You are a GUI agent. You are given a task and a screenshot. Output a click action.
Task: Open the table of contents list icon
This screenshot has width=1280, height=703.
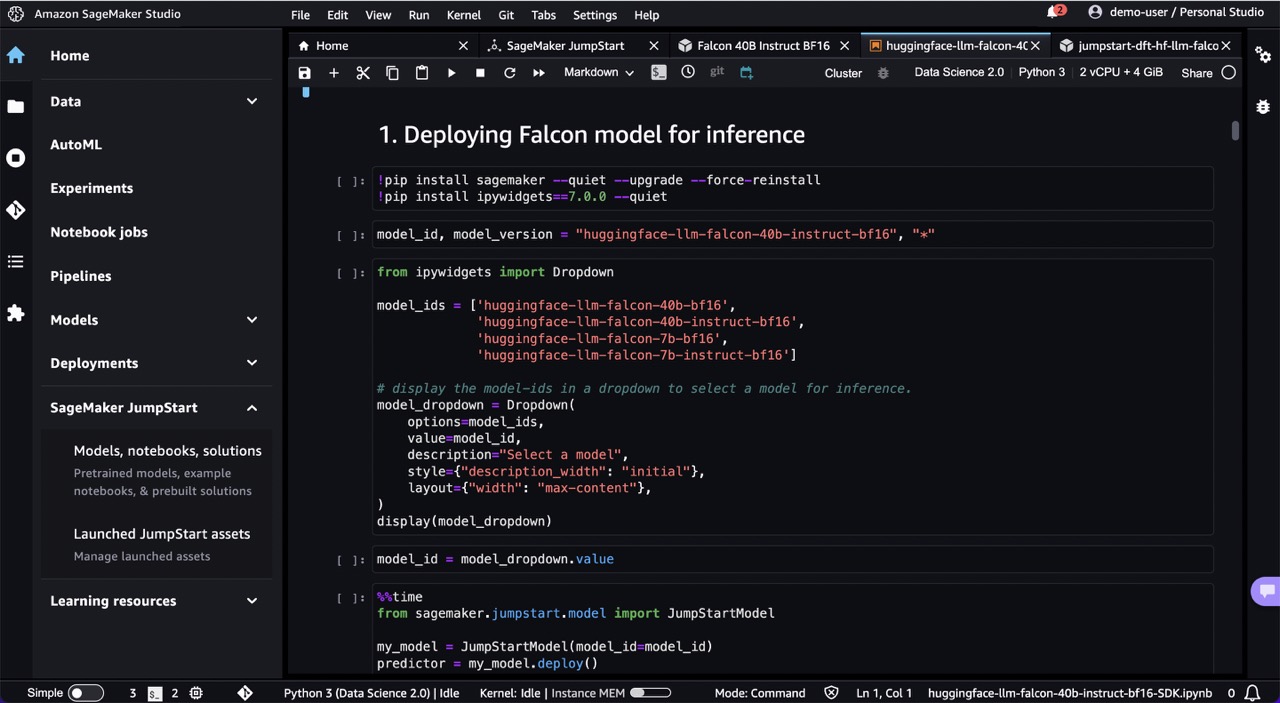(x=15, y=262)
